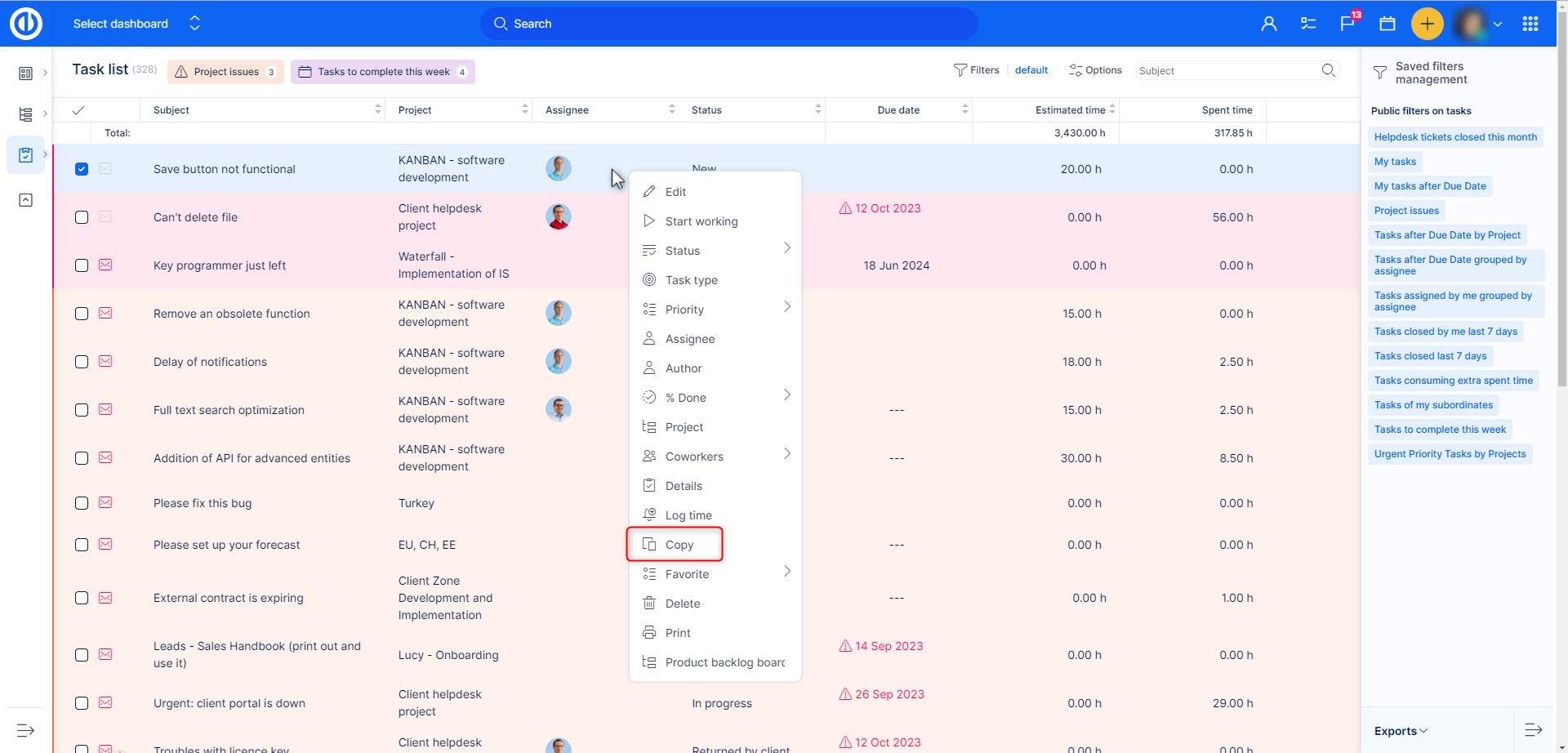Expand the Exports section
The image size is (1568, 753).
point(1400,731)
